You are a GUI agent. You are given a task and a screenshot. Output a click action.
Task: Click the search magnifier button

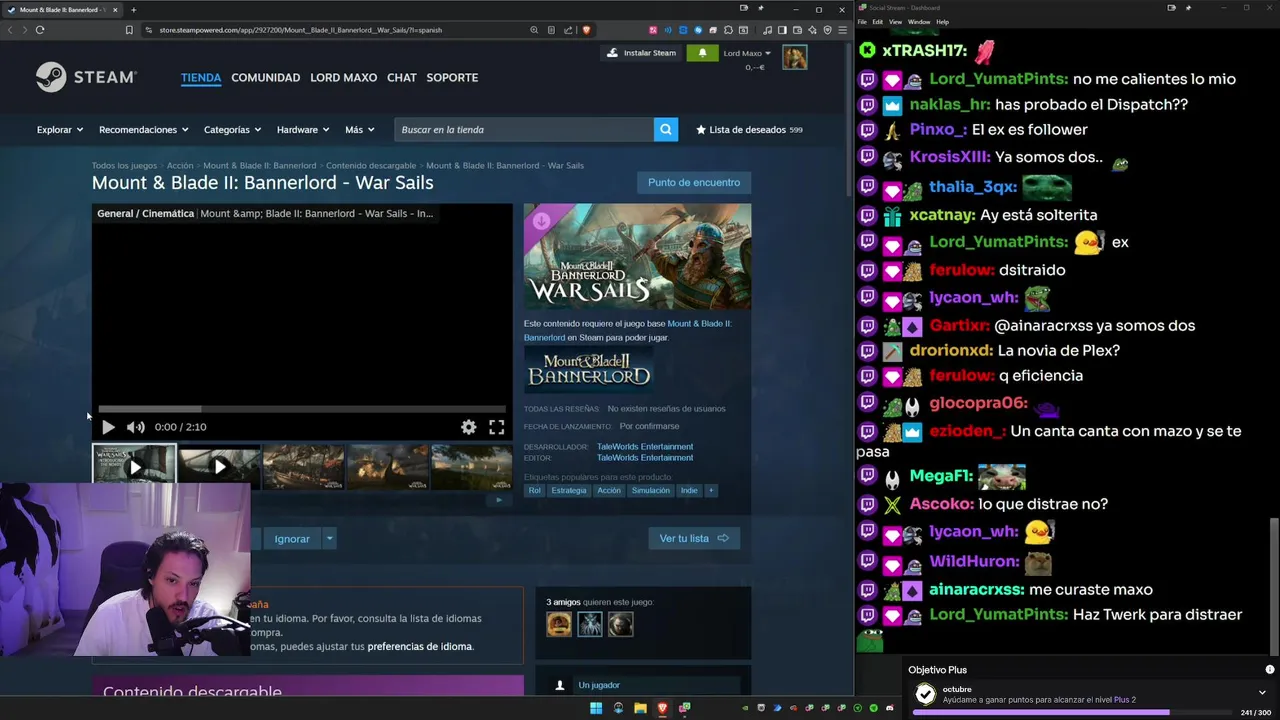click(x=665, y=129)
